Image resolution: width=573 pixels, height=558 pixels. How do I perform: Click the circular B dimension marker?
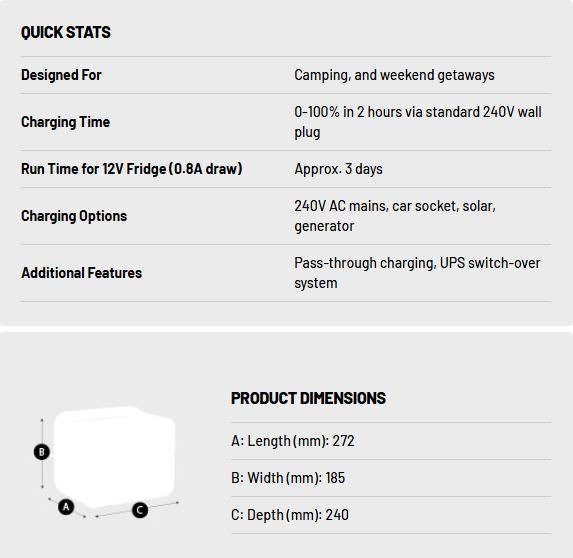click(42, 452)
